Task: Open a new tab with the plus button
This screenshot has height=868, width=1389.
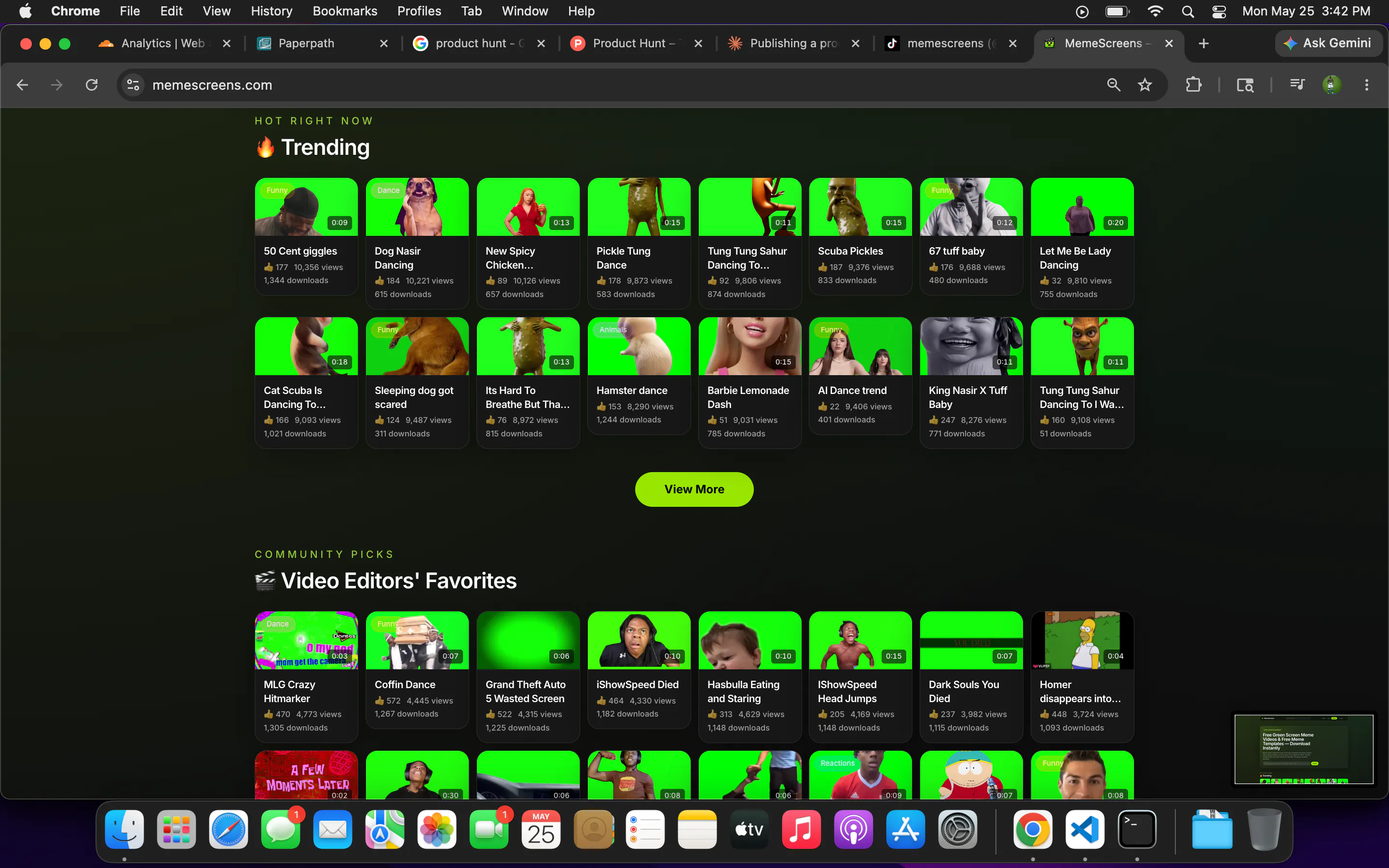Action: [x=1204, y=43]
